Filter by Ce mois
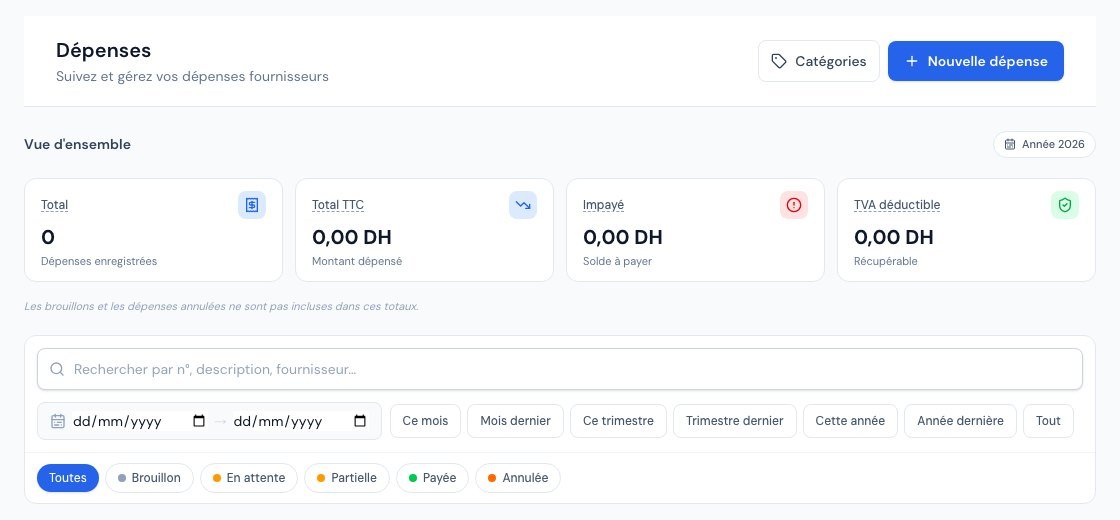 (426, 421)
